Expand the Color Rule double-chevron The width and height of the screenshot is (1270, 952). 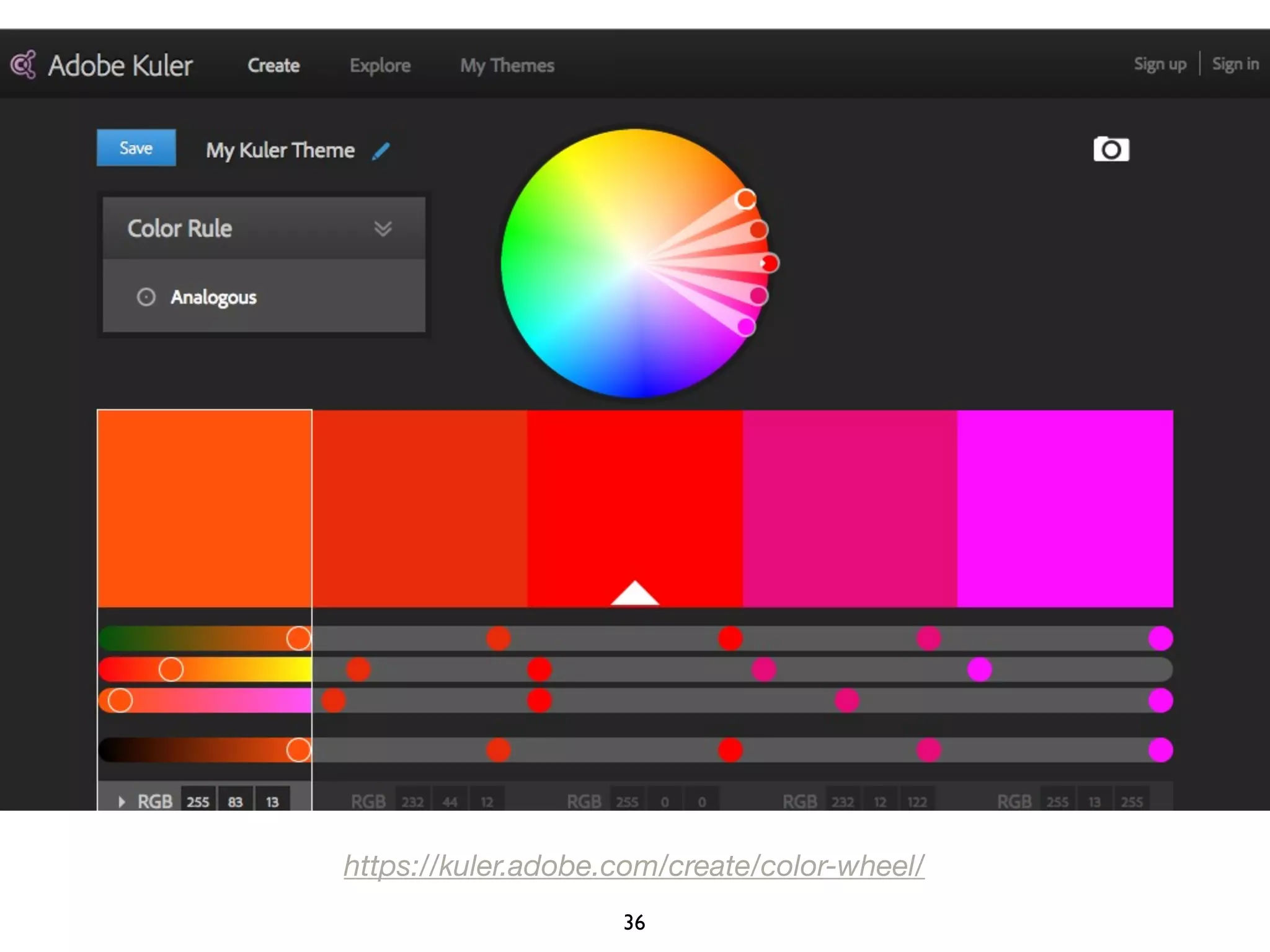pos(383,229)
